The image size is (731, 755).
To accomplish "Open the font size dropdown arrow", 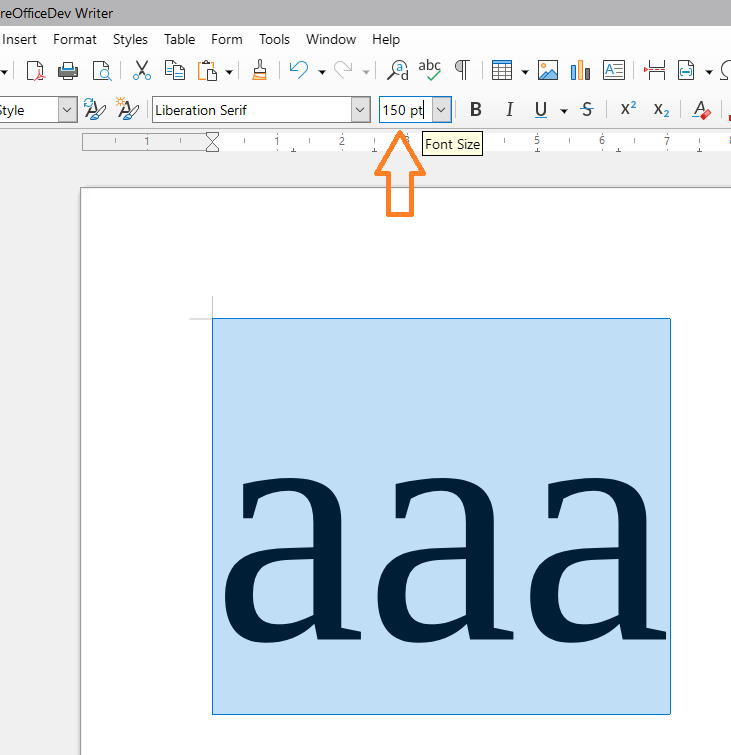I will [441, 110].
